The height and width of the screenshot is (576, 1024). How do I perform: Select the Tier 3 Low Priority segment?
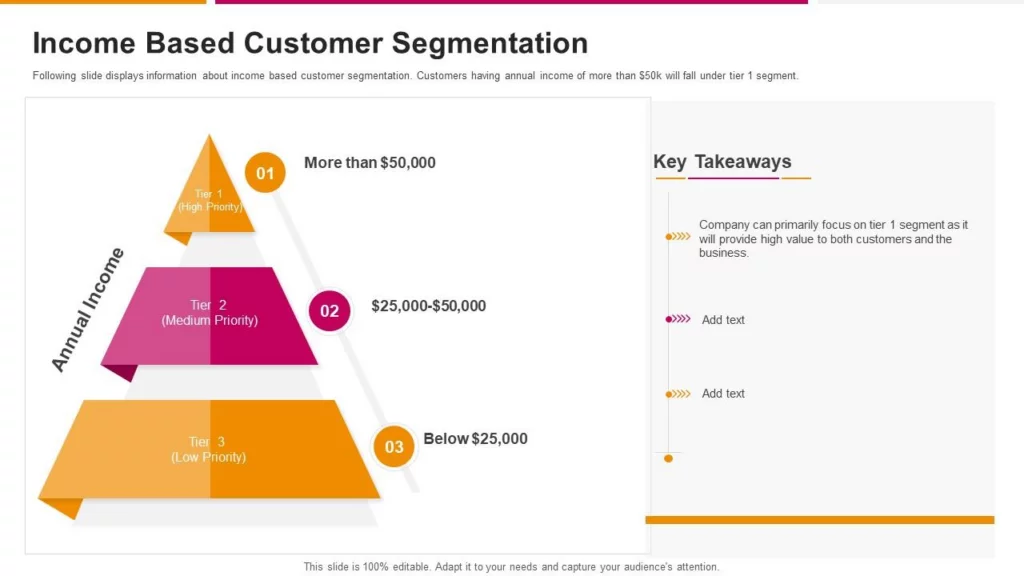pos(209,449)
